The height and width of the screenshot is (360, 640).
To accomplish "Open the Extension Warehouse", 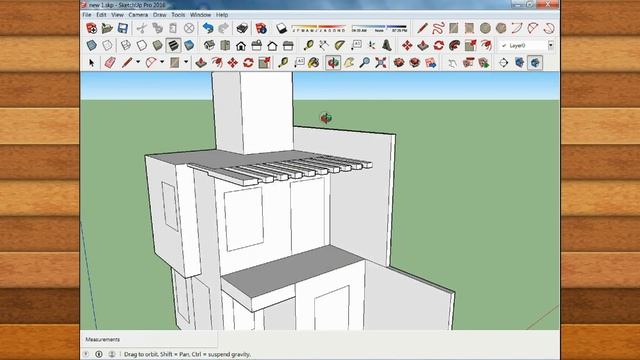I will point(415,63).
